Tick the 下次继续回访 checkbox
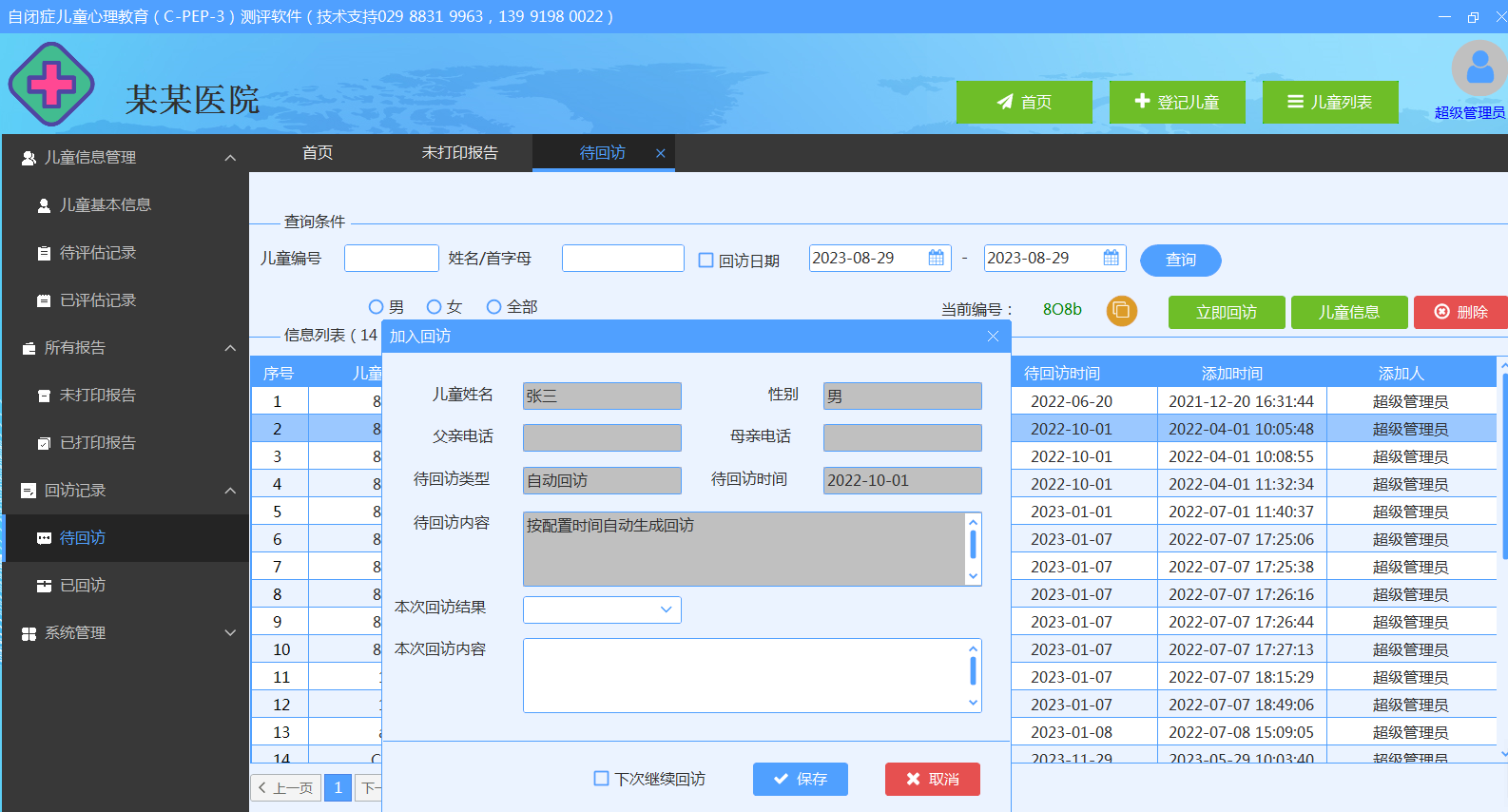This screenshot has height=812, width=1508. 601,779
